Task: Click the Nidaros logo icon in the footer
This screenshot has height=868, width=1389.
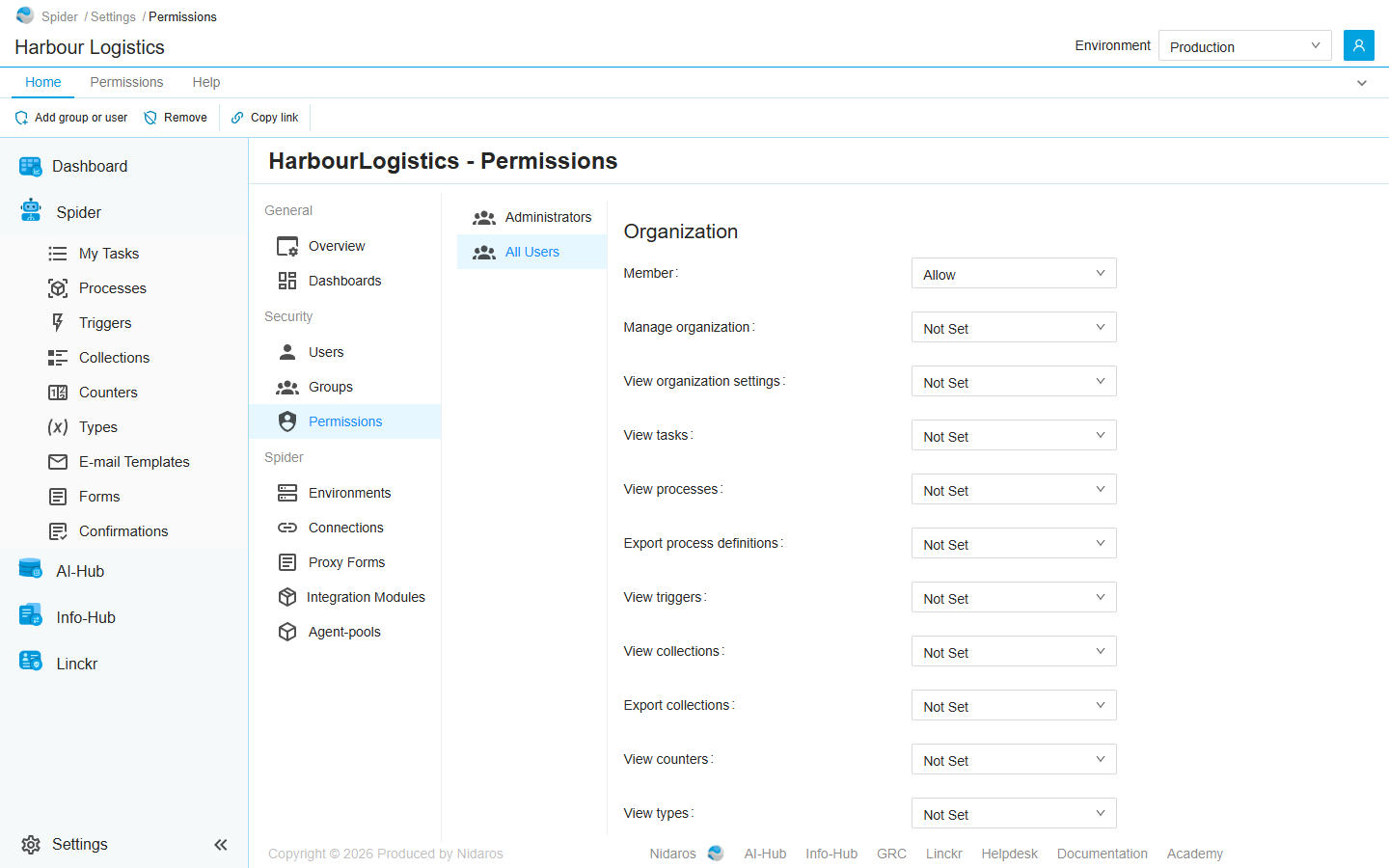Action: 716,854
